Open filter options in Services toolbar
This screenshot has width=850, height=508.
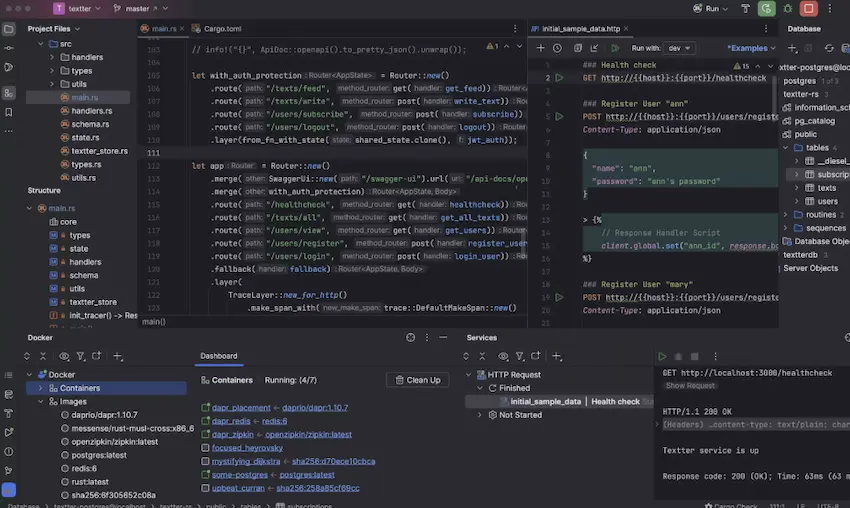click(x=519, y=356)
